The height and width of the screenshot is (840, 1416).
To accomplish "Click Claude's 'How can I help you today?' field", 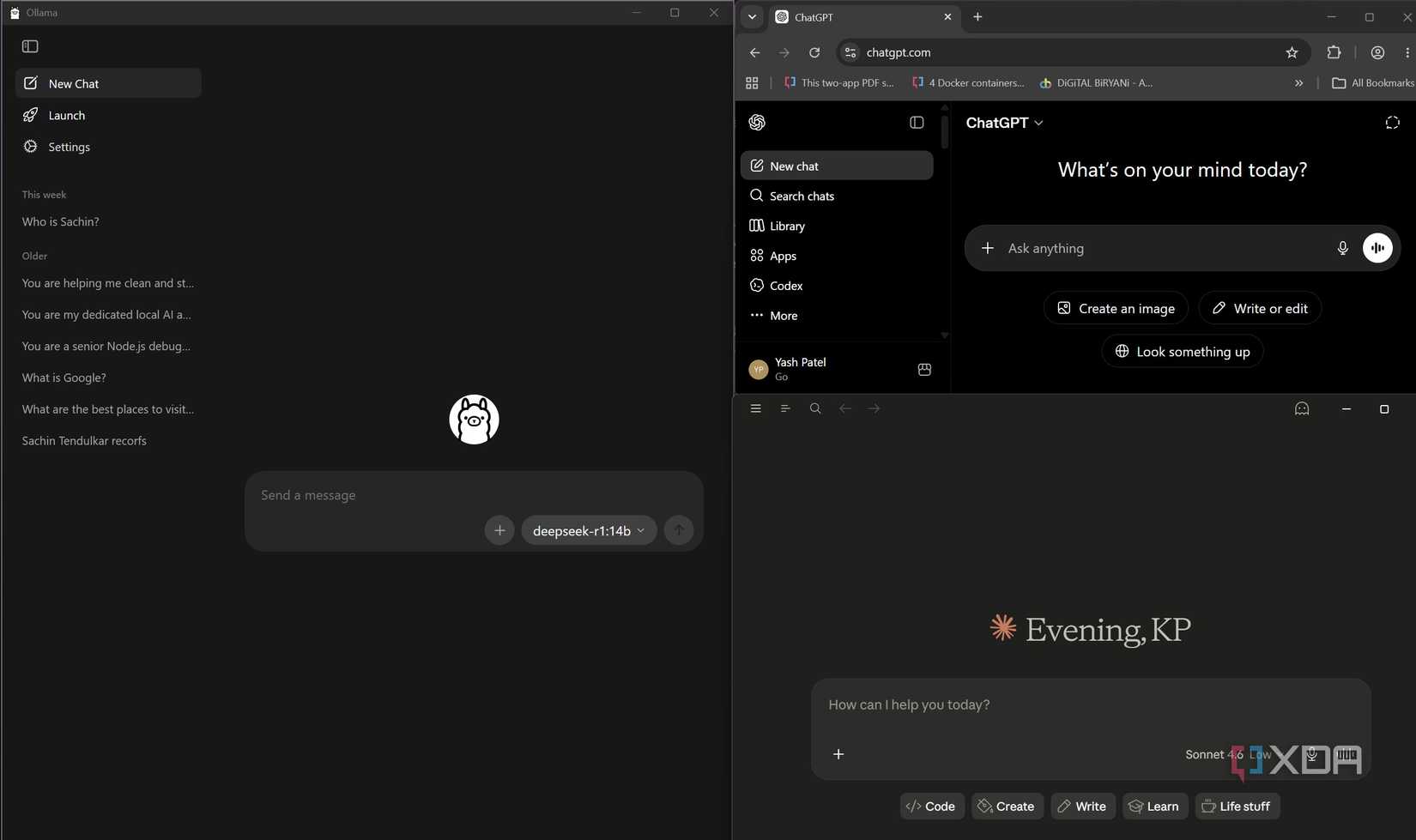I will coord(1090,704).
